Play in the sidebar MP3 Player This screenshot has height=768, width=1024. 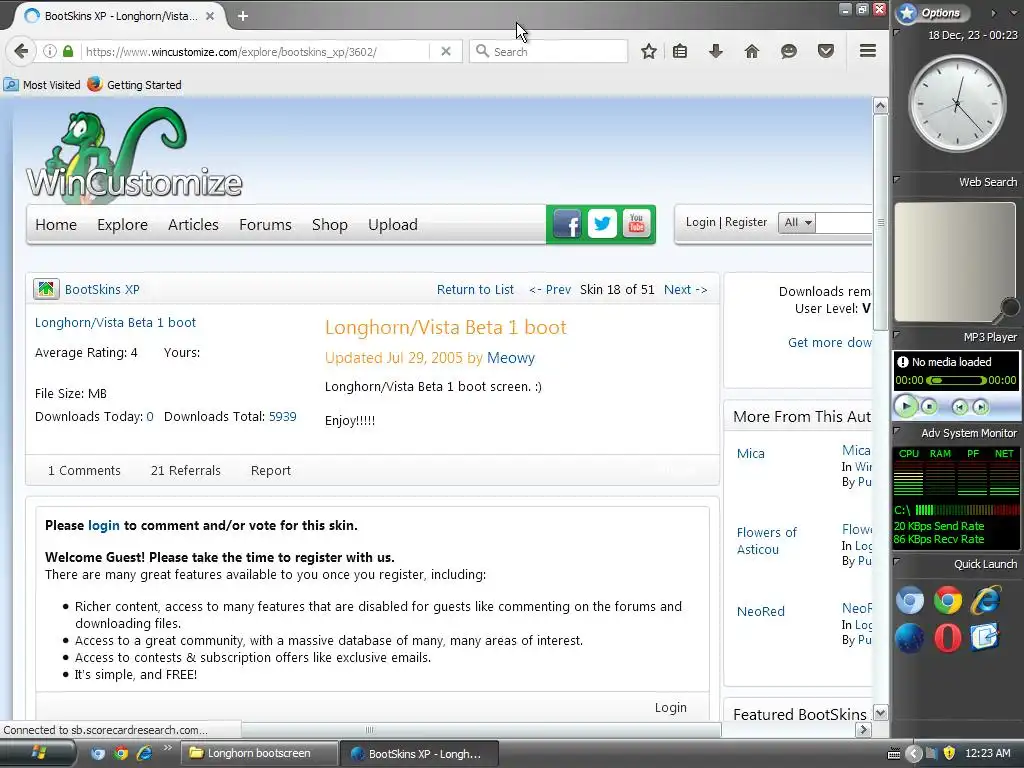(x=906, y=406)
